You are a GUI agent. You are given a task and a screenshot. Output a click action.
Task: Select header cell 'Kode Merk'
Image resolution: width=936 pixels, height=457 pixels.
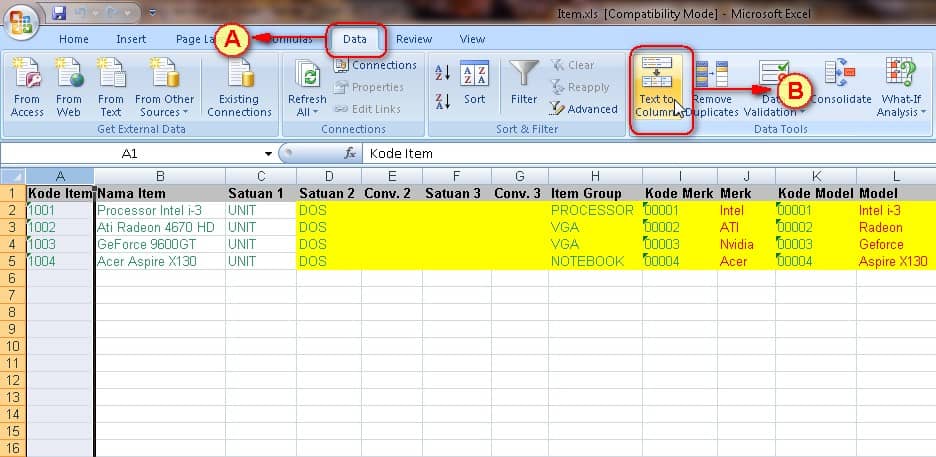(x=680, y=193)
